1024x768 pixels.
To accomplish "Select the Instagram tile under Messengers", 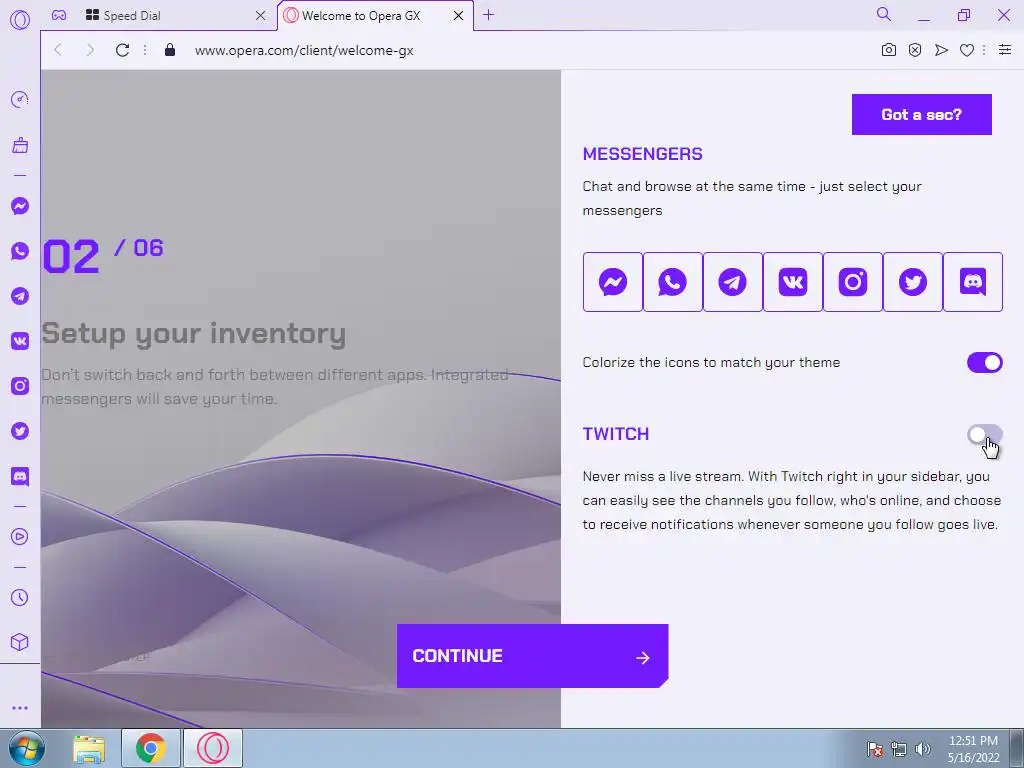I will tap(853, 282).
